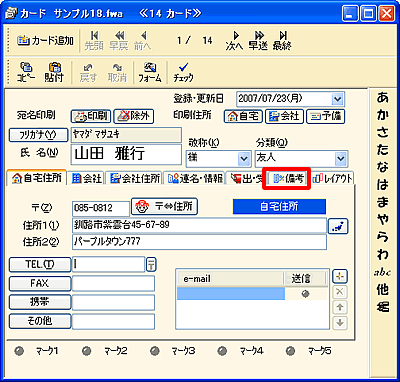
Task: Select 自宅 as print address
Action: (x=243, y=116)
